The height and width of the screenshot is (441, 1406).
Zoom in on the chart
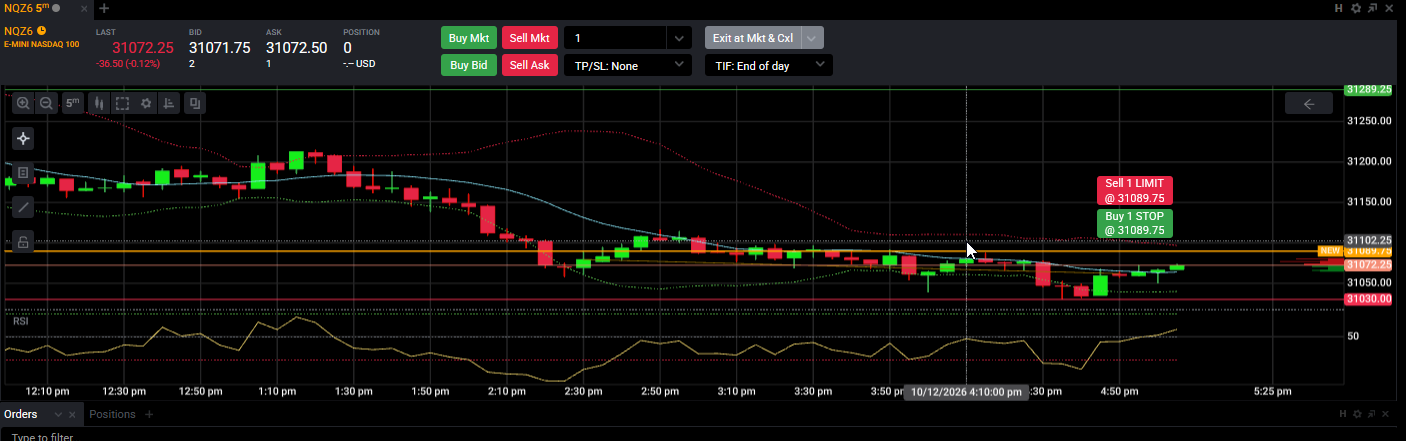point(23,103)
